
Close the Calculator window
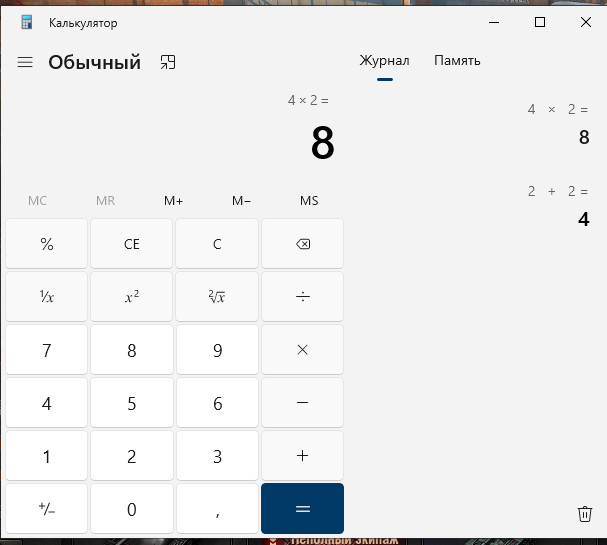(586, 22)
